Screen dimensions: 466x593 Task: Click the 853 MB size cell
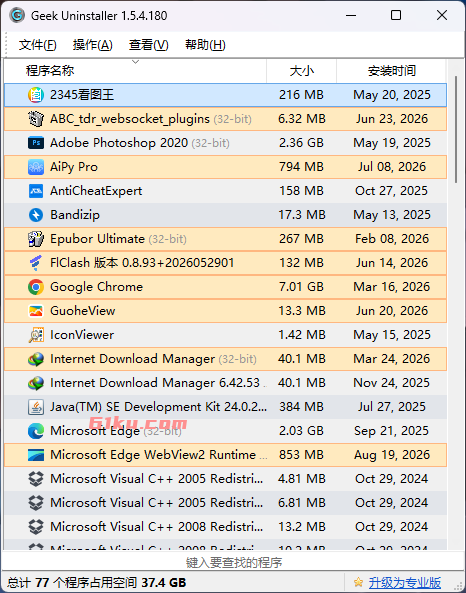coord(301,455)
